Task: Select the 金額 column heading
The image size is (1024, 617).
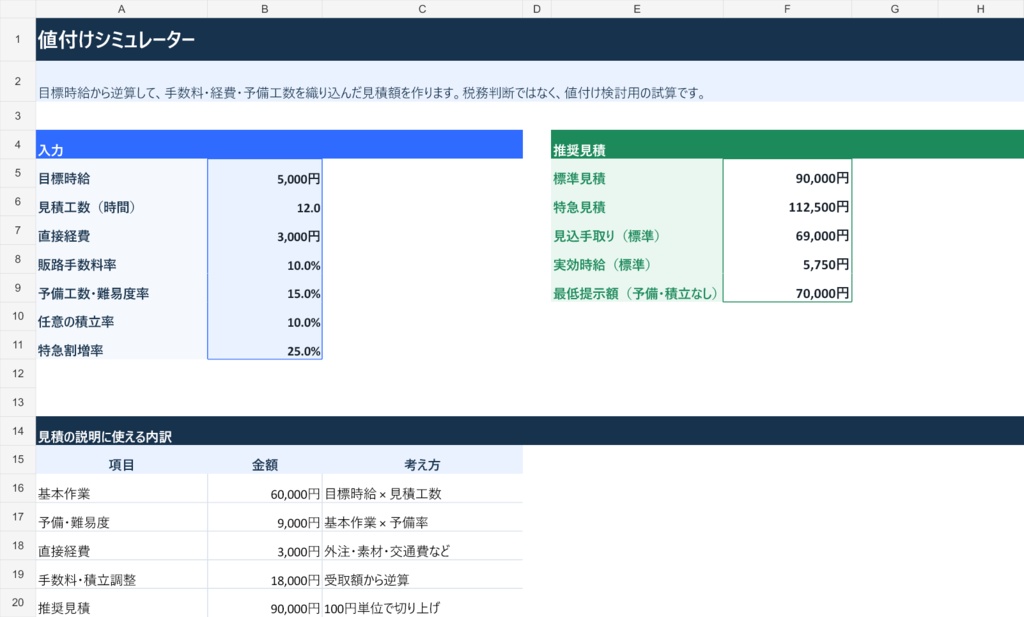Action: click(x=264, y=460)
